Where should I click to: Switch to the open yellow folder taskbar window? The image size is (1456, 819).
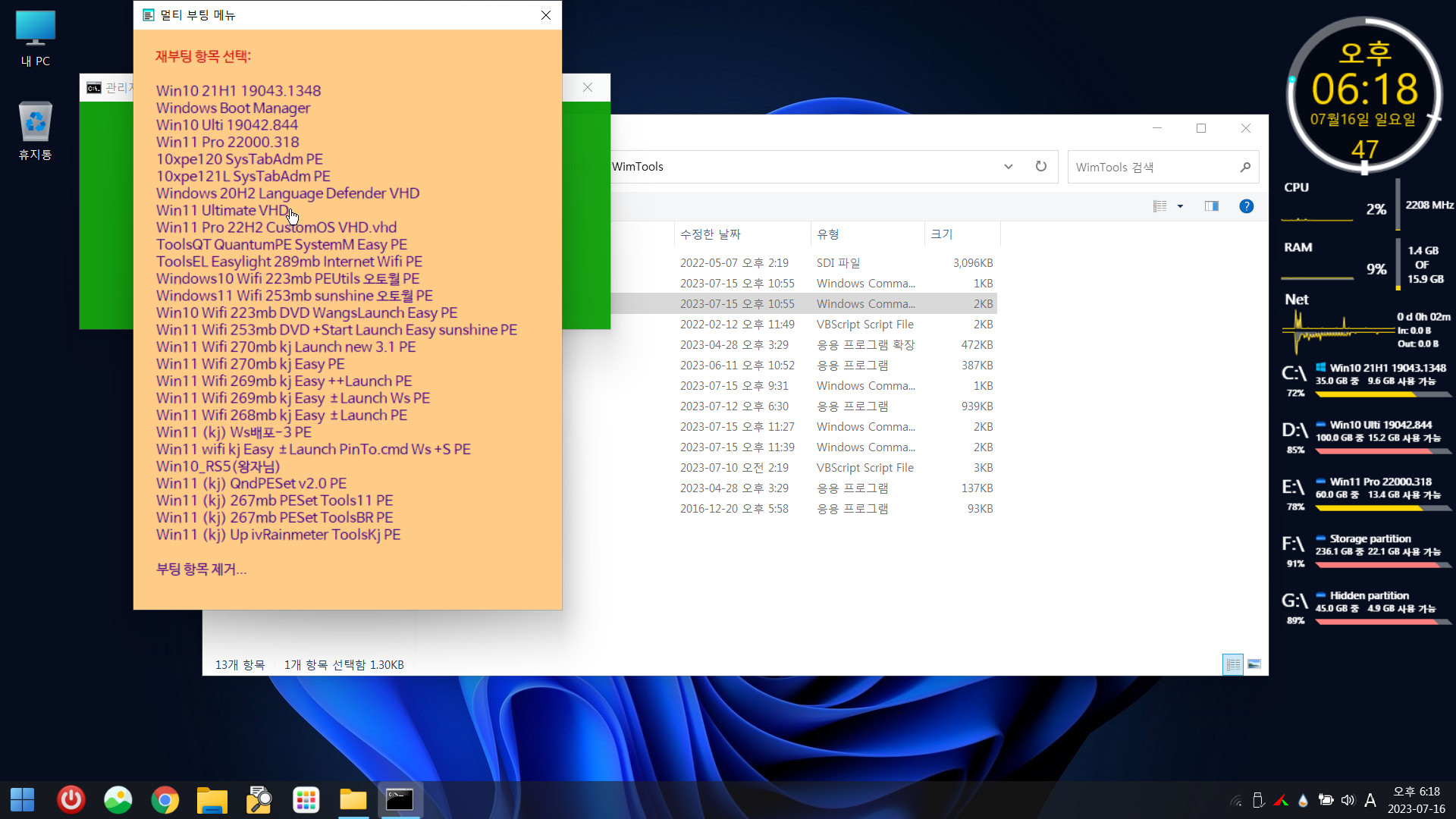coord(353,799)
